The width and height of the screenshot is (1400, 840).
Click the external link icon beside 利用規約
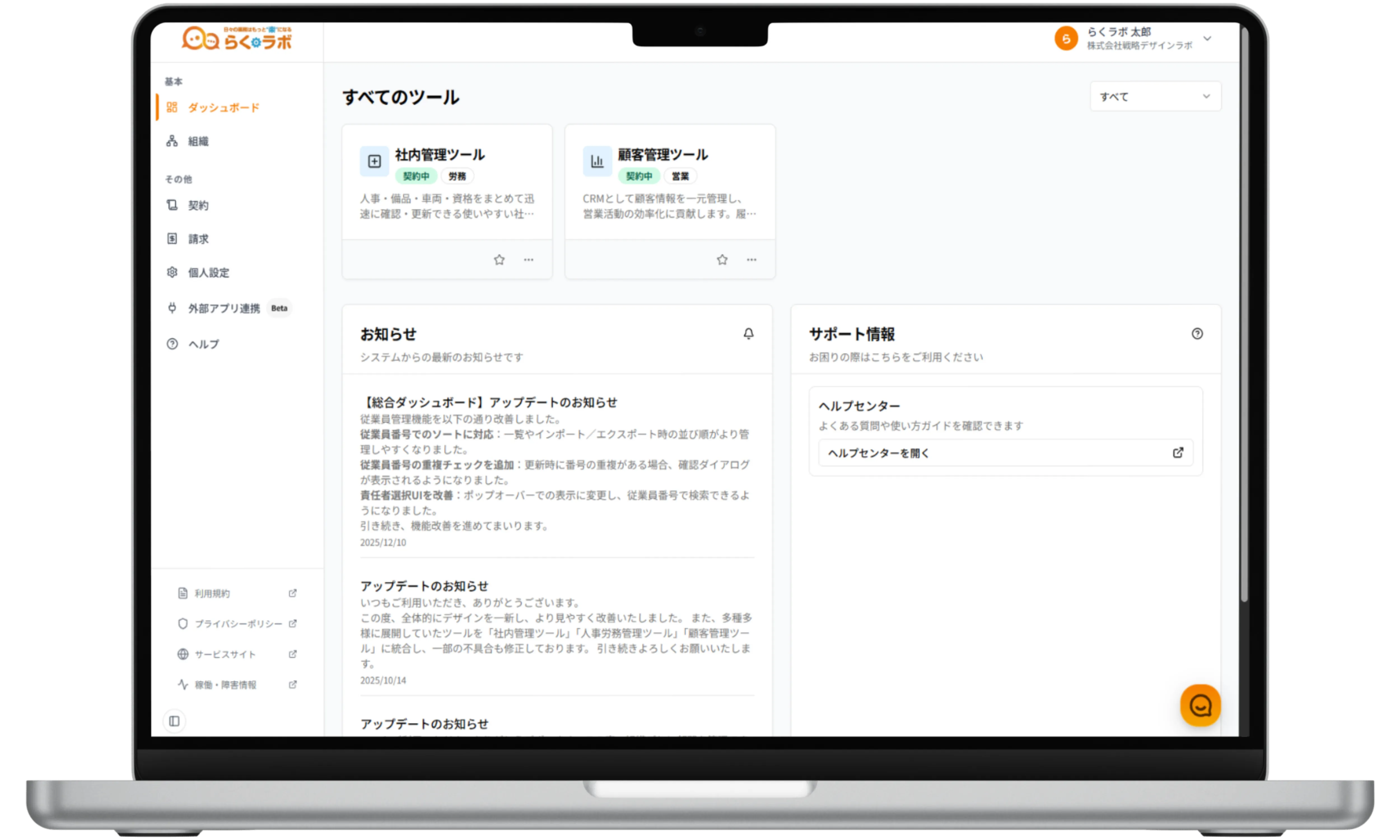293,593
